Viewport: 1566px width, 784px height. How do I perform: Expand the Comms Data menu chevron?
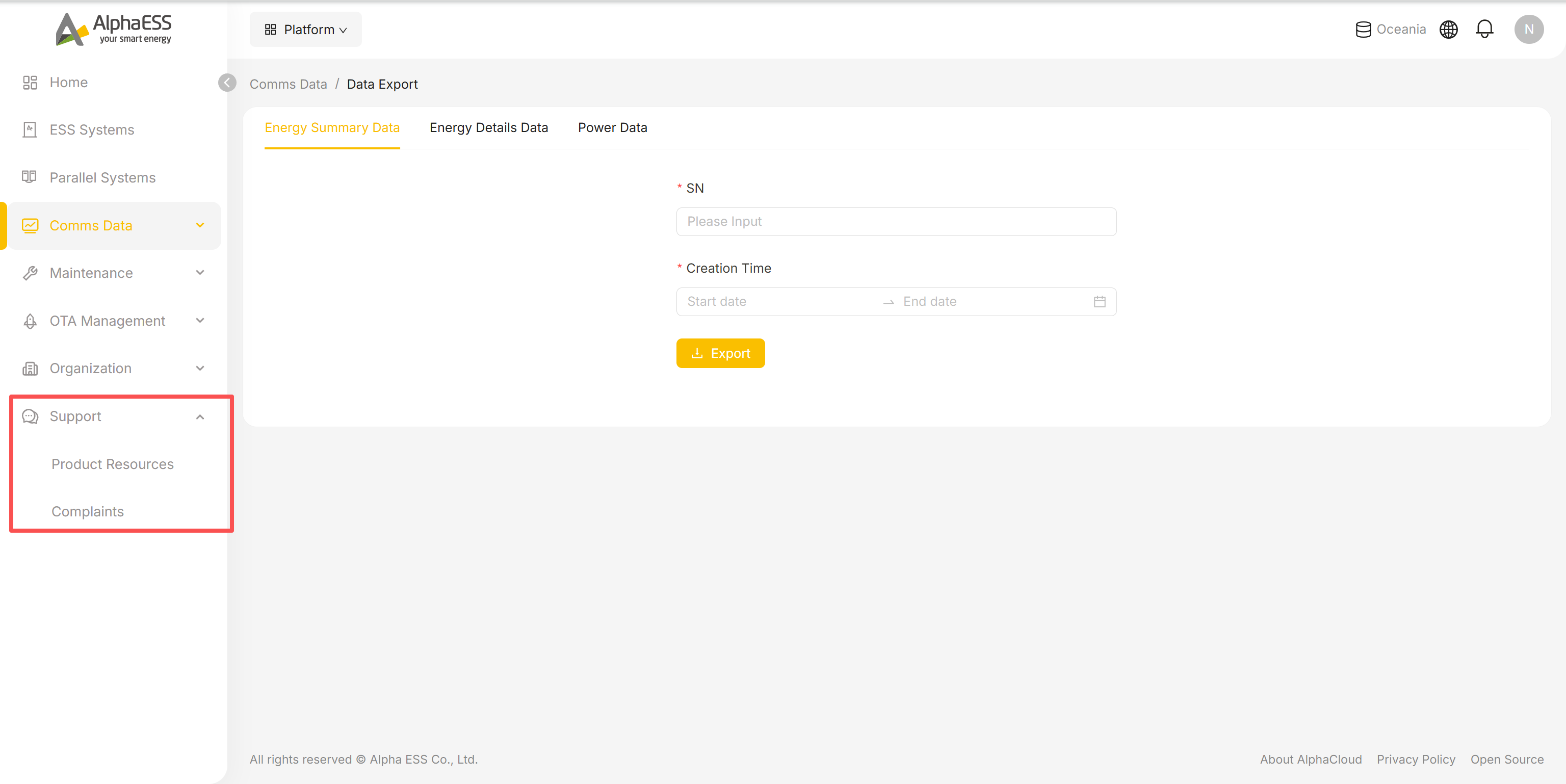(200, 225)
